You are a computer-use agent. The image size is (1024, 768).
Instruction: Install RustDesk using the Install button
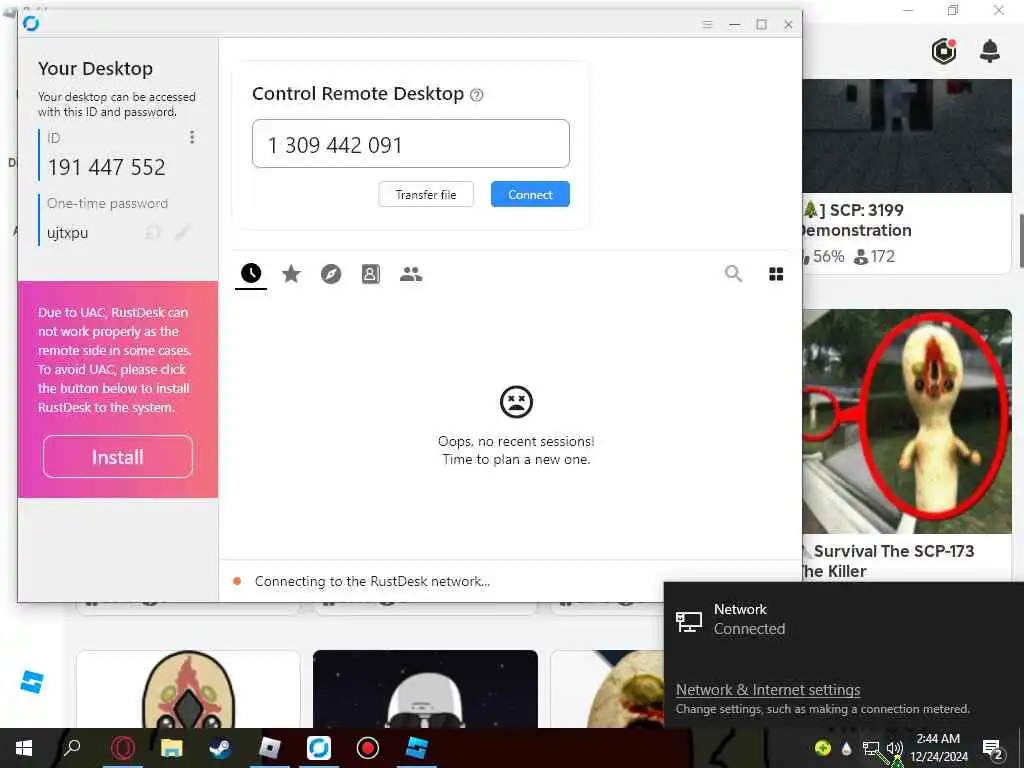[118, 456]
